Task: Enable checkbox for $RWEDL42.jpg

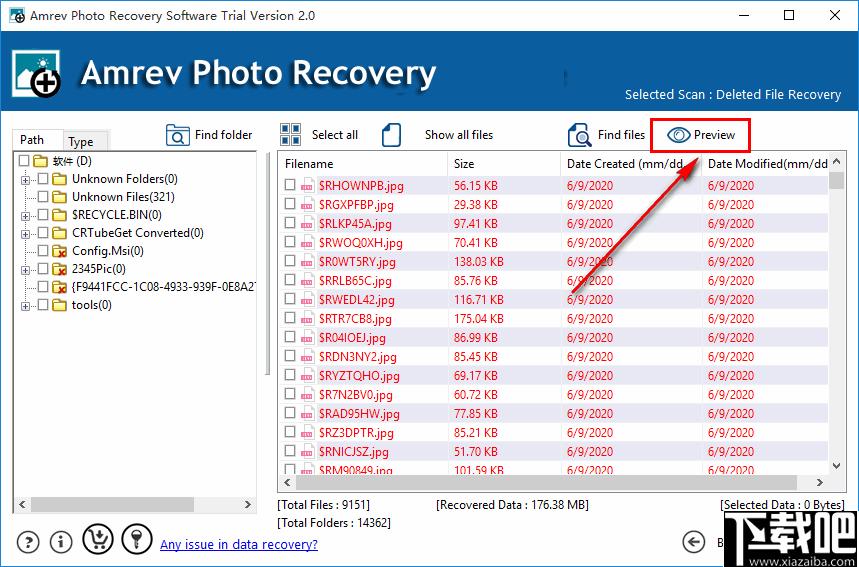Action: pyautogui.click(x=290, y=299)
